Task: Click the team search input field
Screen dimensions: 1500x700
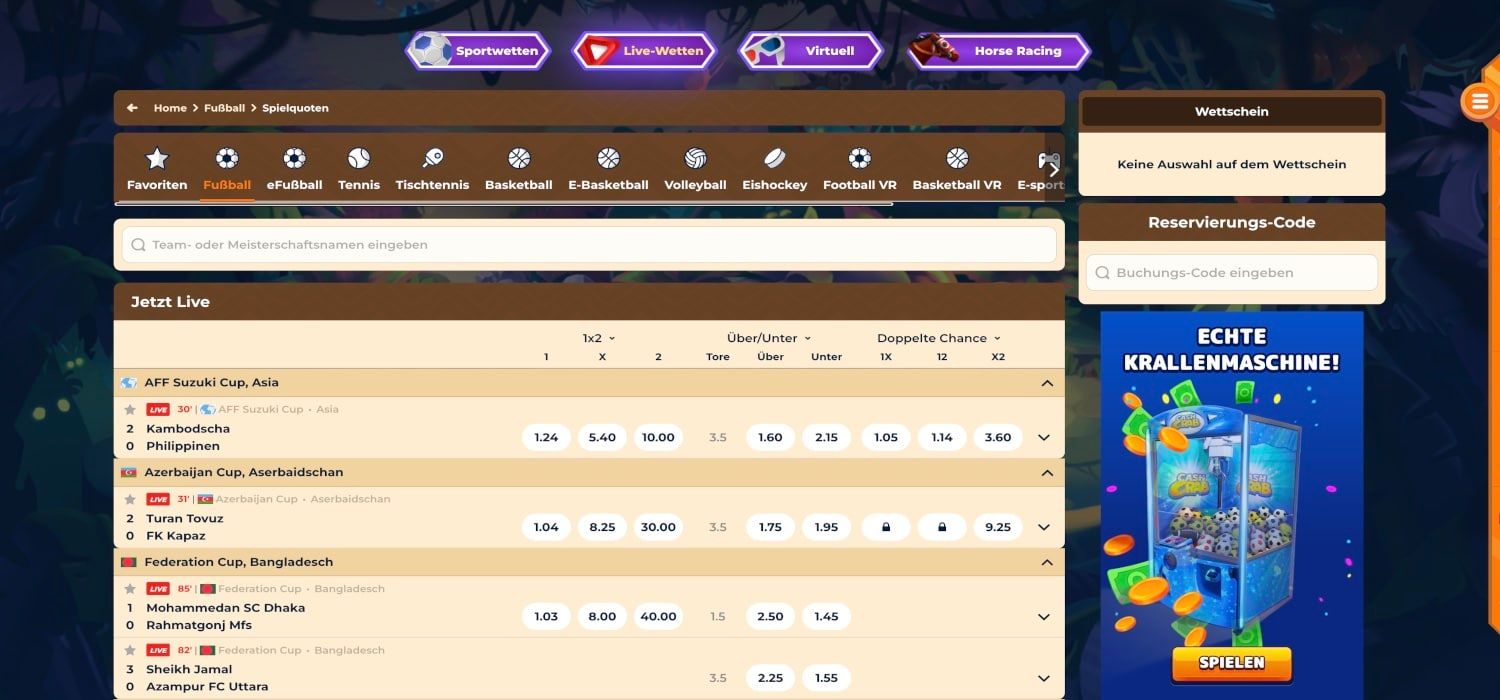Action: (589, 243)
